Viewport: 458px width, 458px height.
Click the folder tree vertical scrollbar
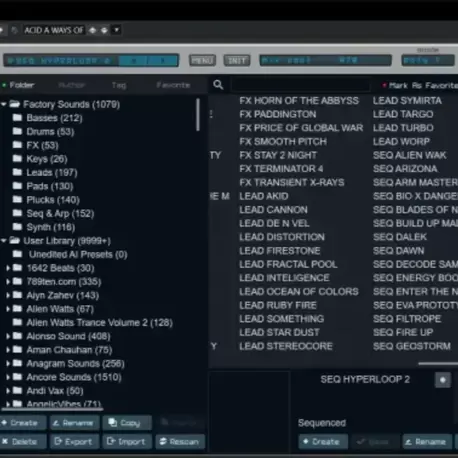tap(198, 115)
